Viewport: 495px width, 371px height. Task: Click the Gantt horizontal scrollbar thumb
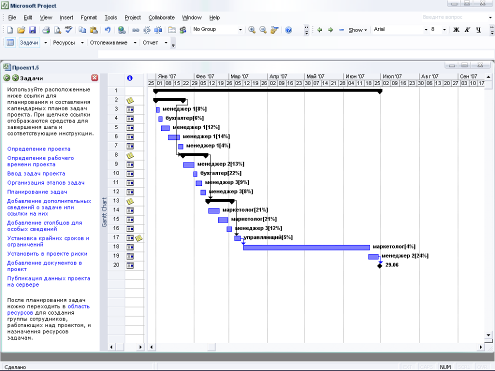point(211,347)
